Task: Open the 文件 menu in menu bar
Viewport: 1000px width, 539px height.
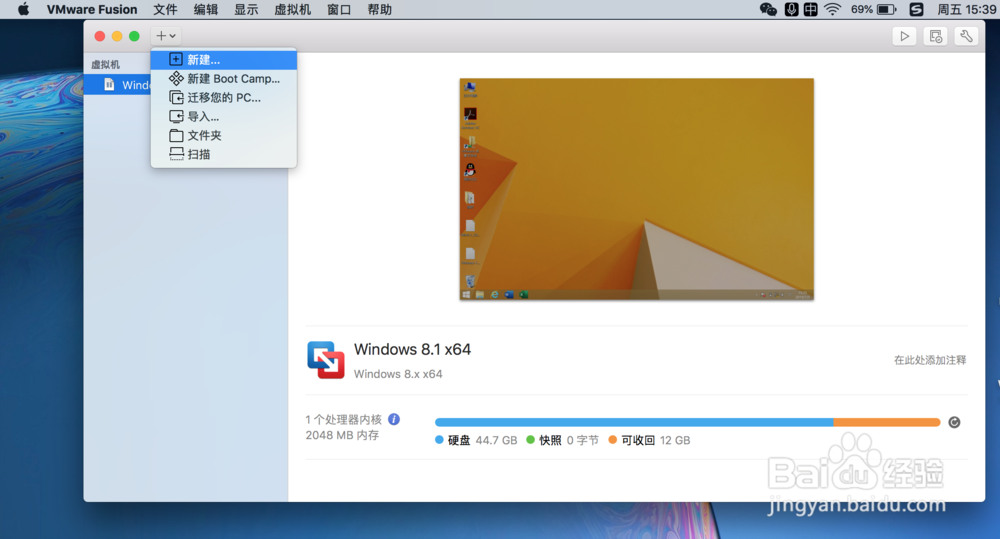Action: (165, 10)
